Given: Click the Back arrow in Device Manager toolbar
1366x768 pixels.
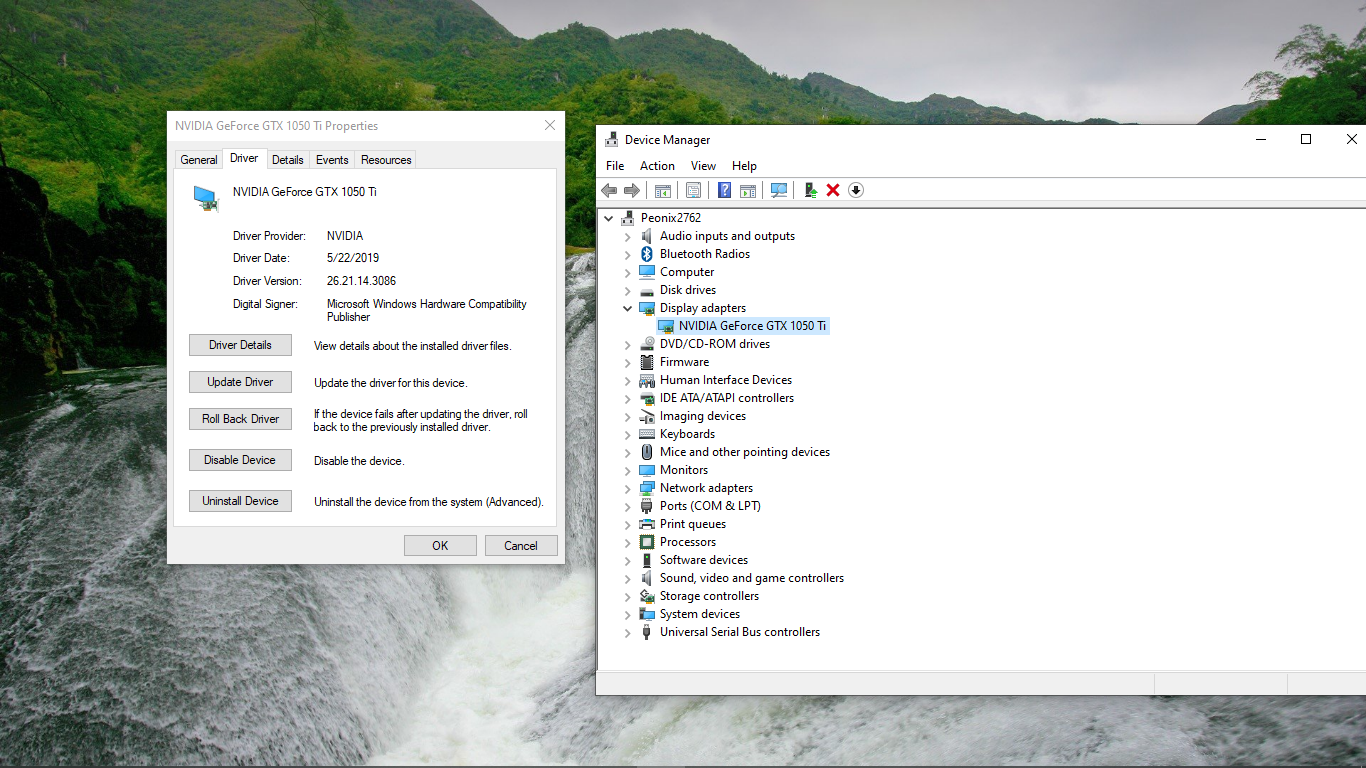Looking at the screenshot, I should pos(609,190).
